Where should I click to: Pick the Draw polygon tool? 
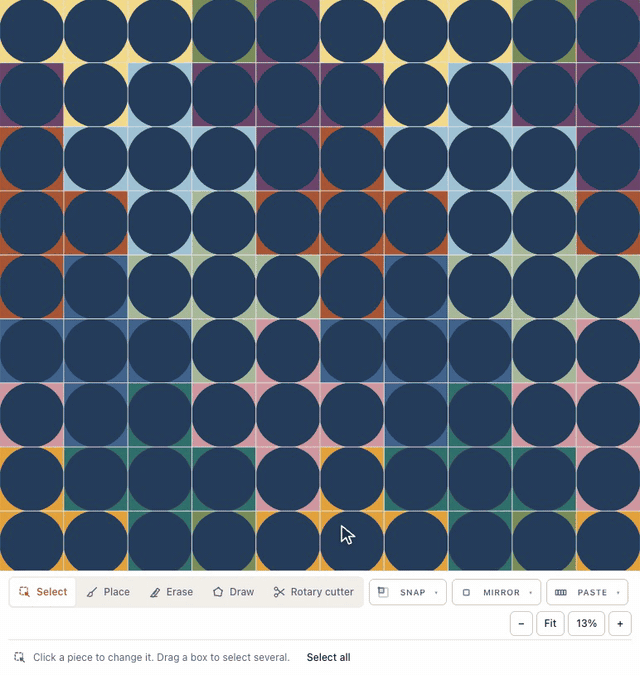click(233, 592)
